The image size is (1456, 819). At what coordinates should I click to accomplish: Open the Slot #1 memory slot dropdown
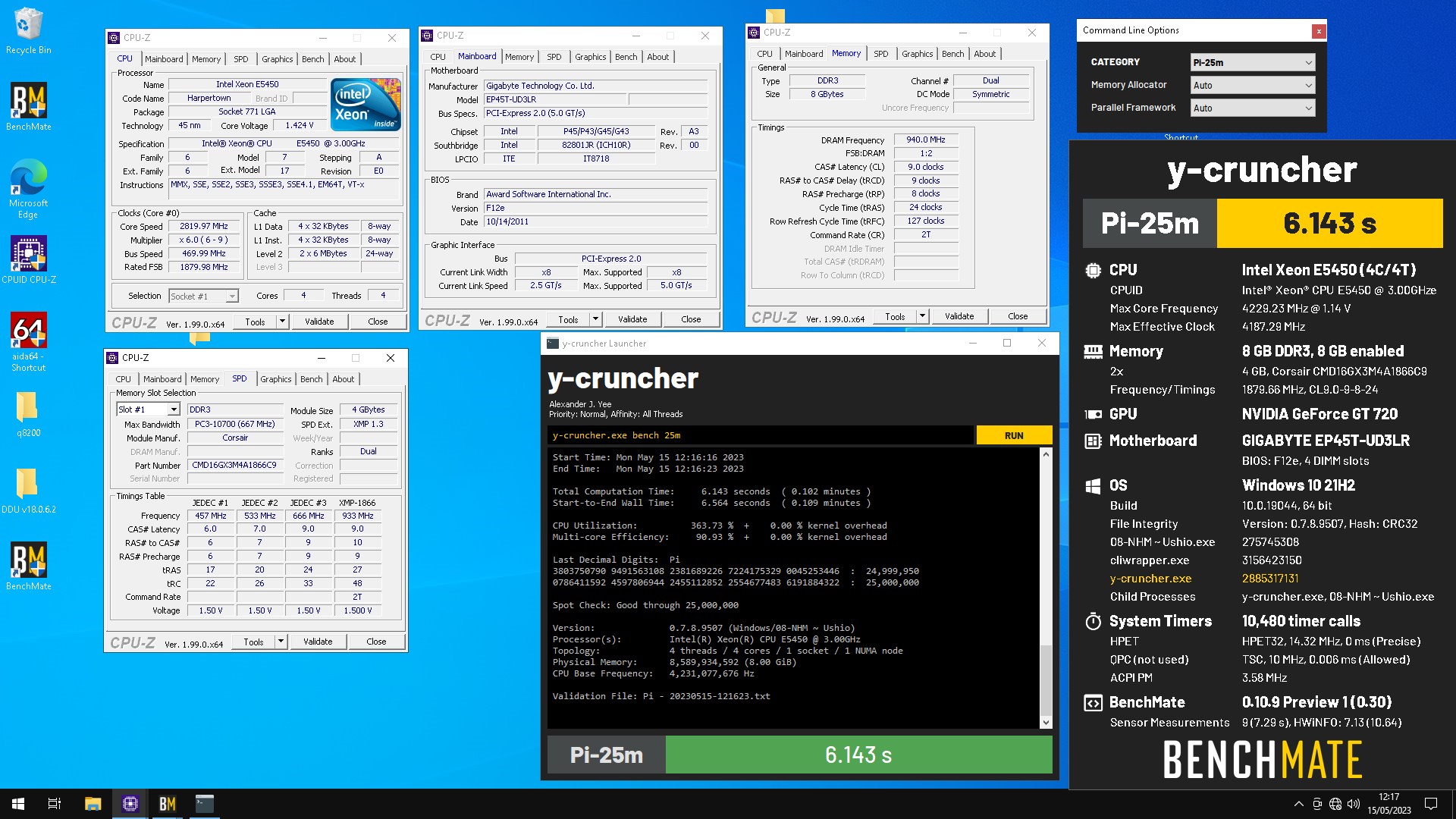148,409
